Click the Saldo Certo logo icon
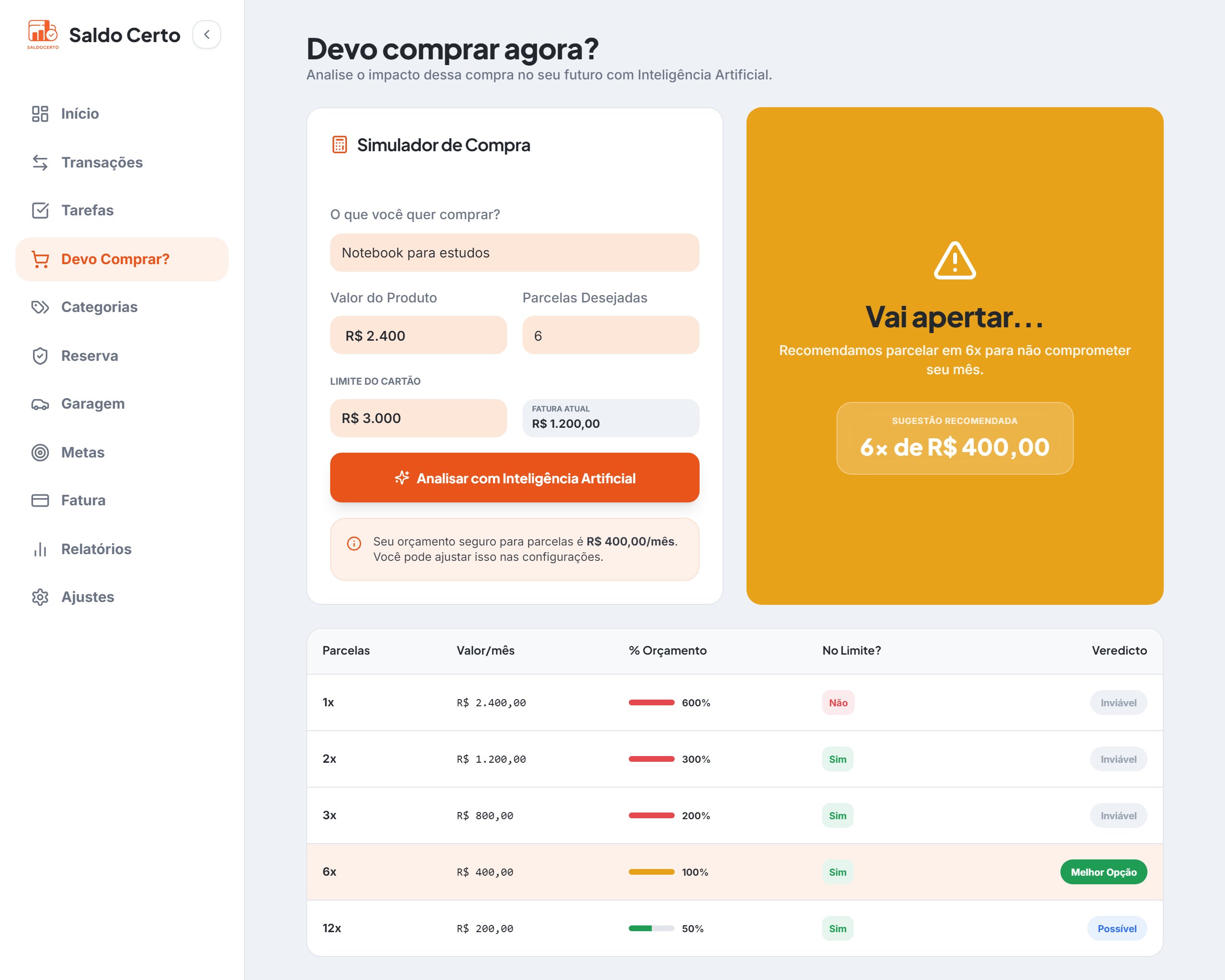The width and height of the screenshot is (1225, 980). [43, 34]
